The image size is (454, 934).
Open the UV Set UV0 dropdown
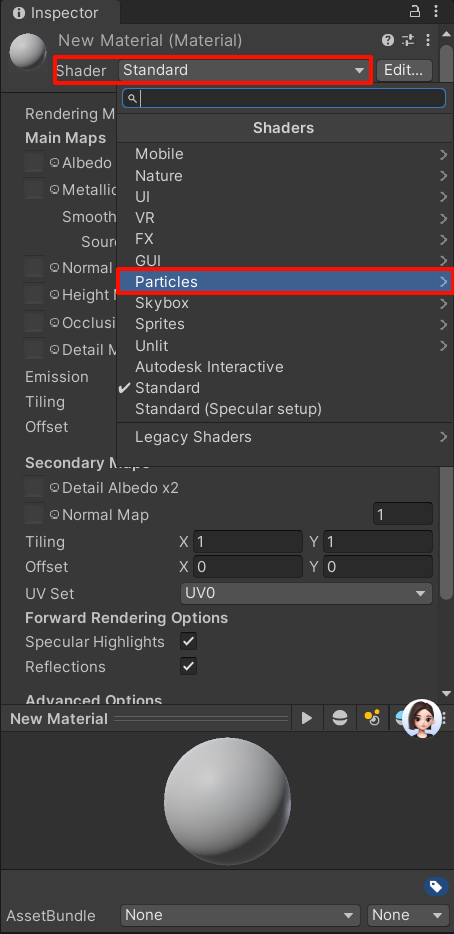click(306, 593)
